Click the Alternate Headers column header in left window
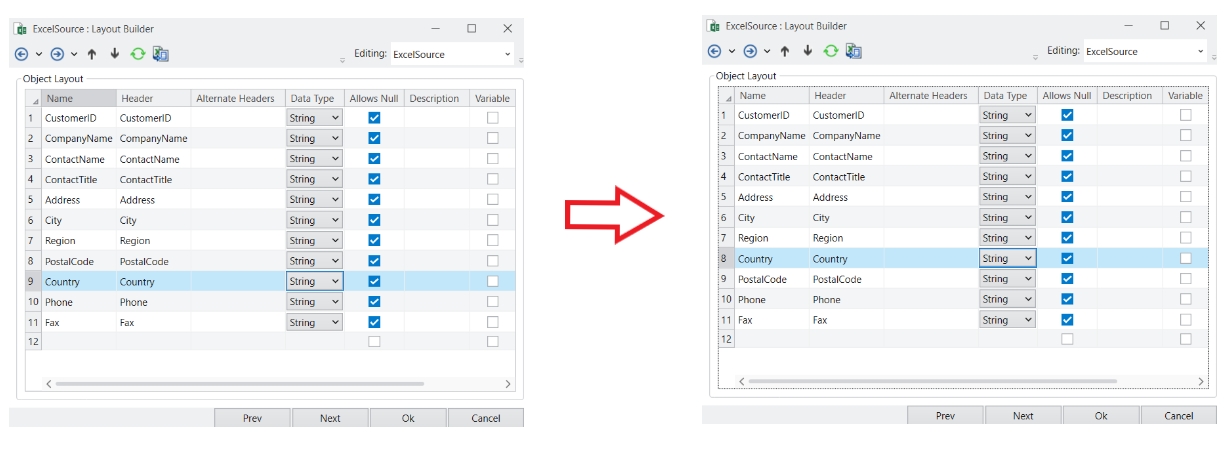The height and width of the screenshot is (455, 1227). point(238,99)
